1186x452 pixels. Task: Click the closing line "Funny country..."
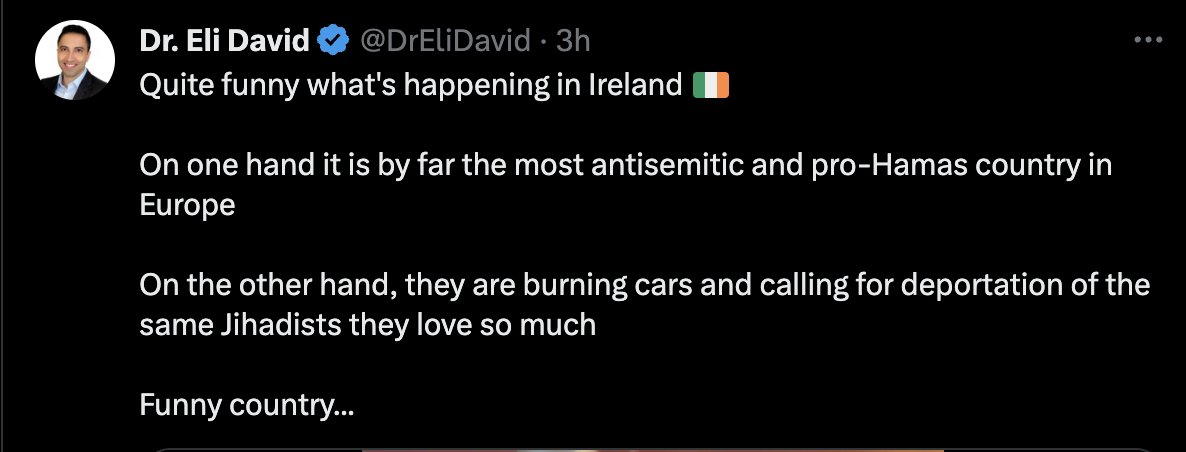(246, 404)
